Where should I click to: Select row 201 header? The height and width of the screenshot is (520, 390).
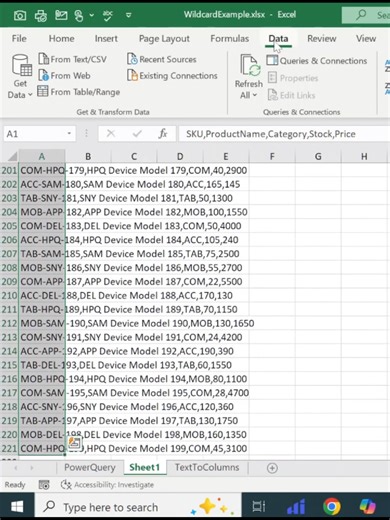point(9,170)
